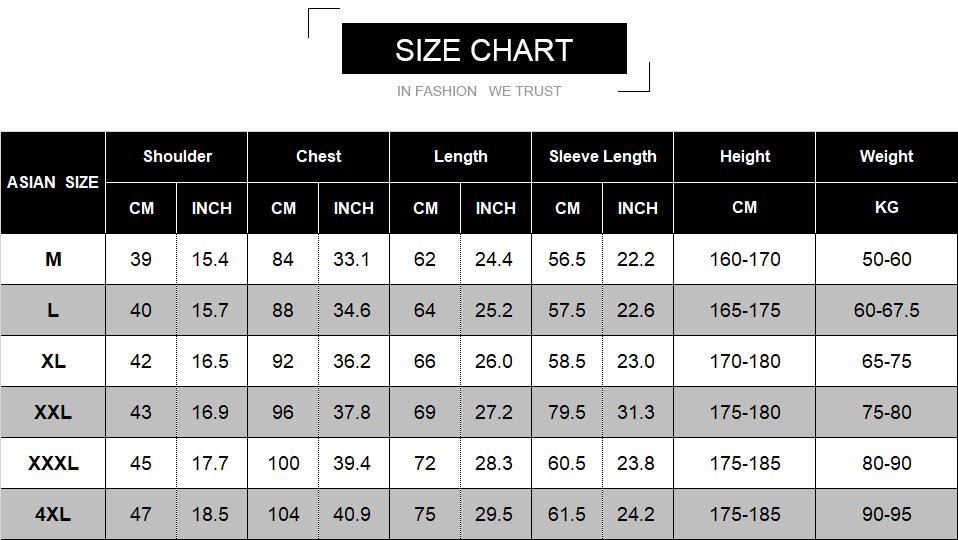Viewport: 958px width, 540px height.
Task: Select the 60-67.5 weight cell
Action: (887, 310)
